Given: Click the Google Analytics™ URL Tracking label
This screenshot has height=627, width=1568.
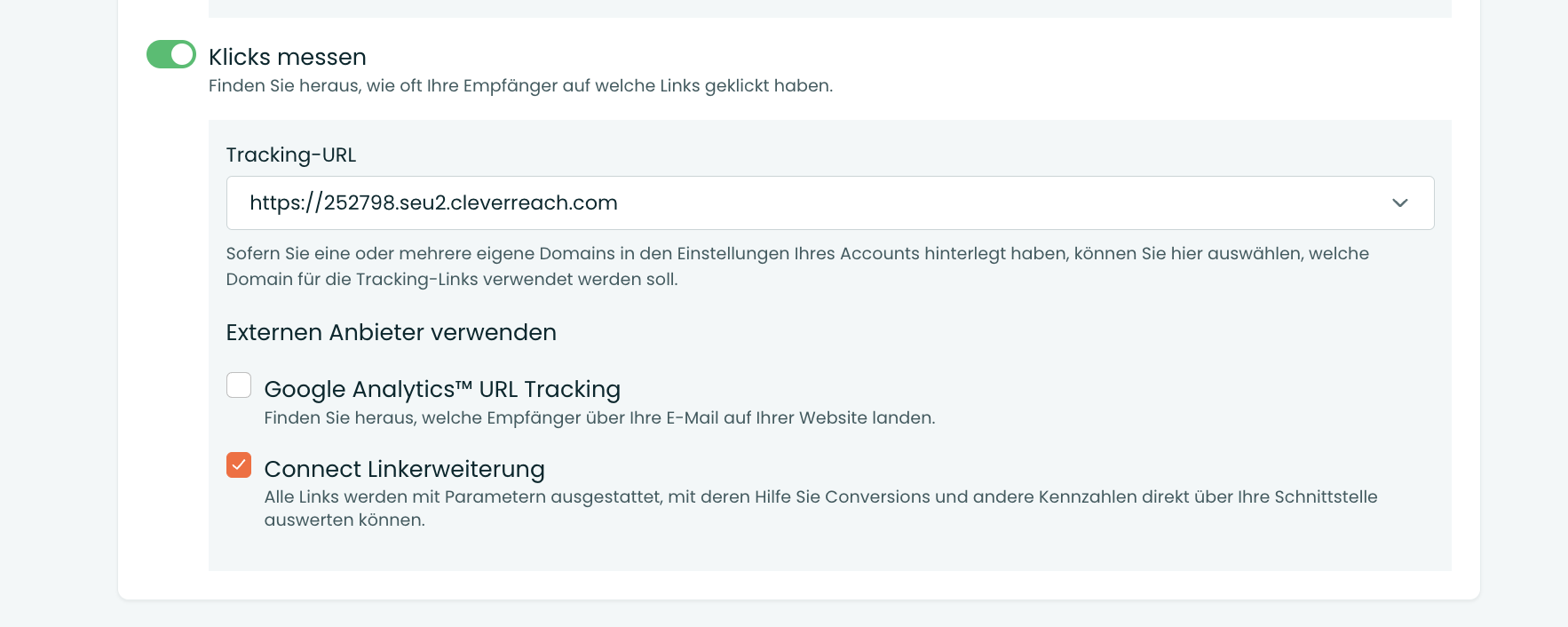Looking at the screenshot, I should pos(441,389).
